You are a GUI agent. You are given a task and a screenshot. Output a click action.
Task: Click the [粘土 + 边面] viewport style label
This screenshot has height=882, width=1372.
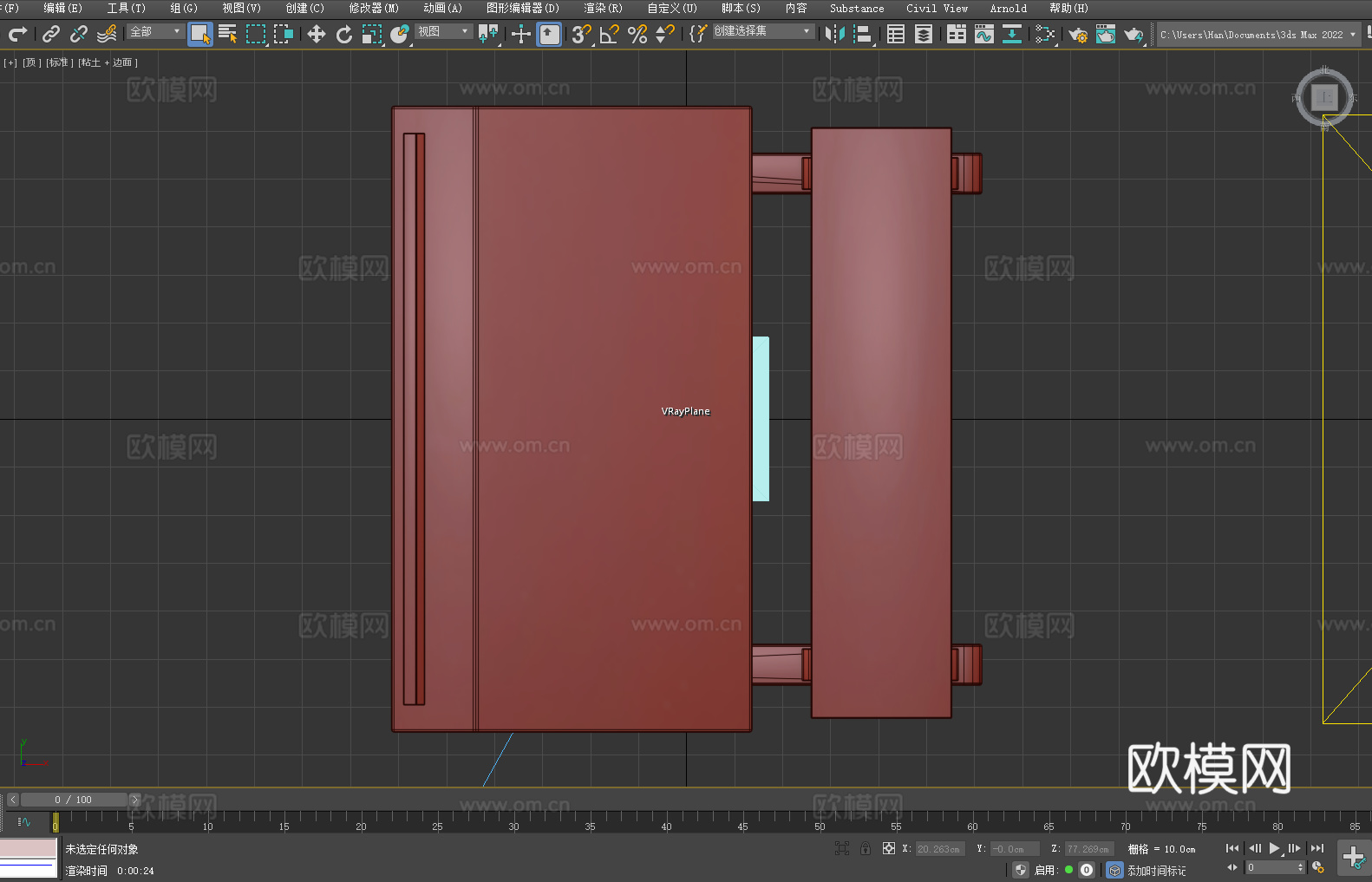(108, 62)
